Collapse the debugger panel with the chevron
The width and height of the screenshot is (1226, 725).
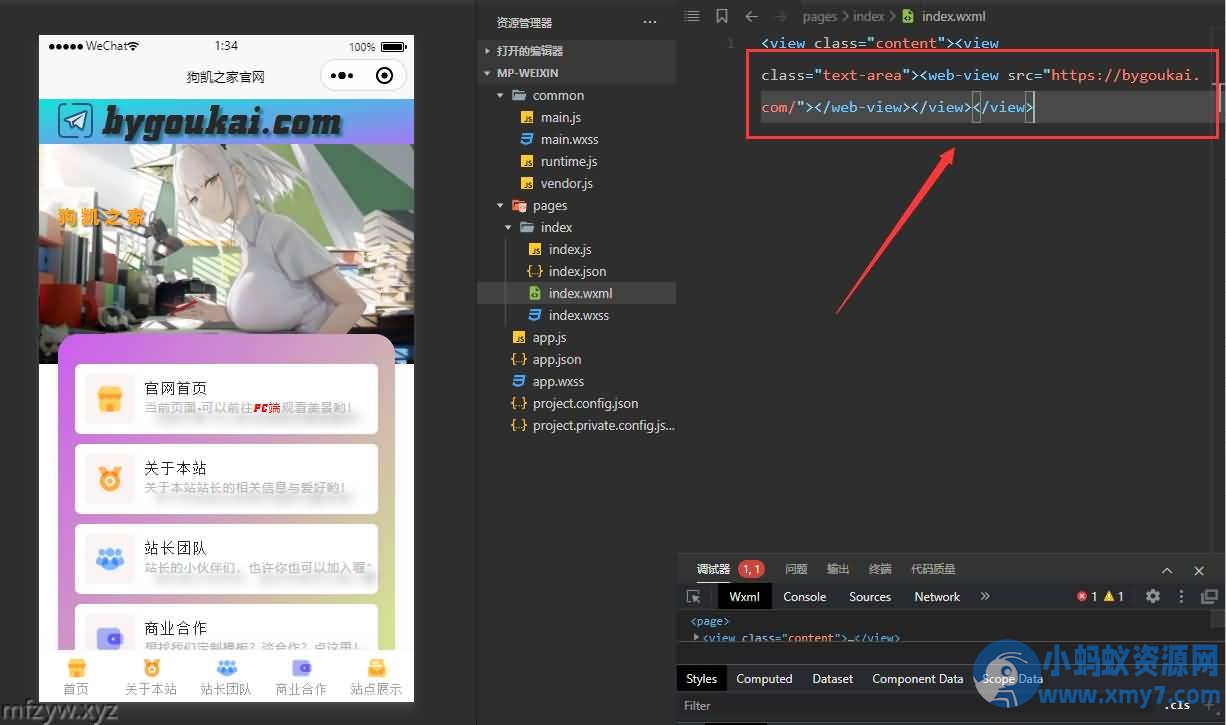1167,570
